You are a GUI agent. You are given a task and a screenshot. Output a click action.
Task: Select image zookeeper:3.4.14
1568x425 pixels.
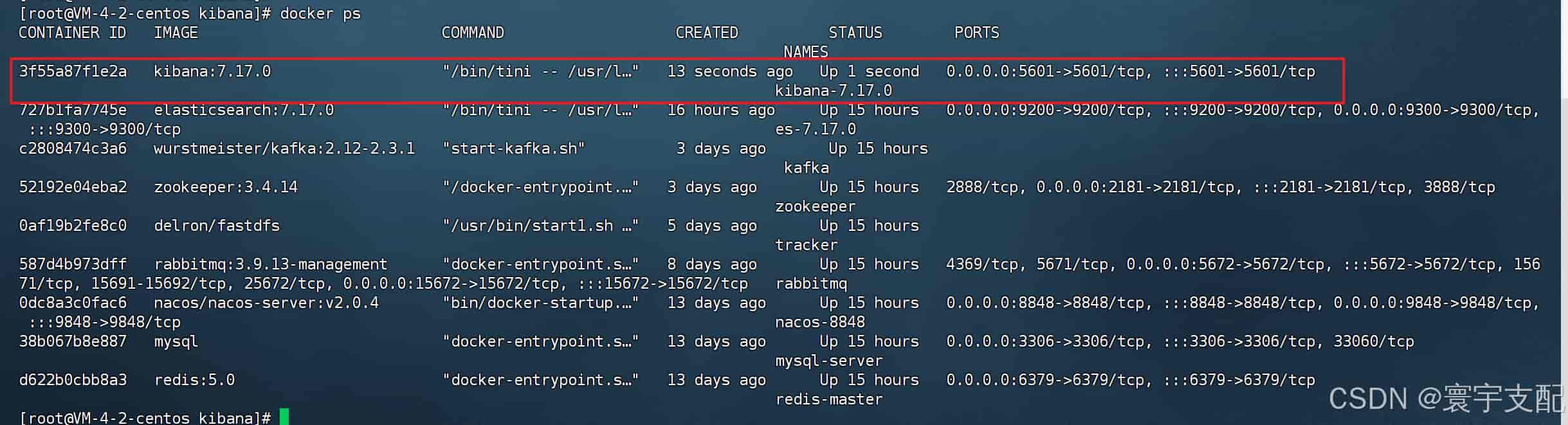pos(226,187)
